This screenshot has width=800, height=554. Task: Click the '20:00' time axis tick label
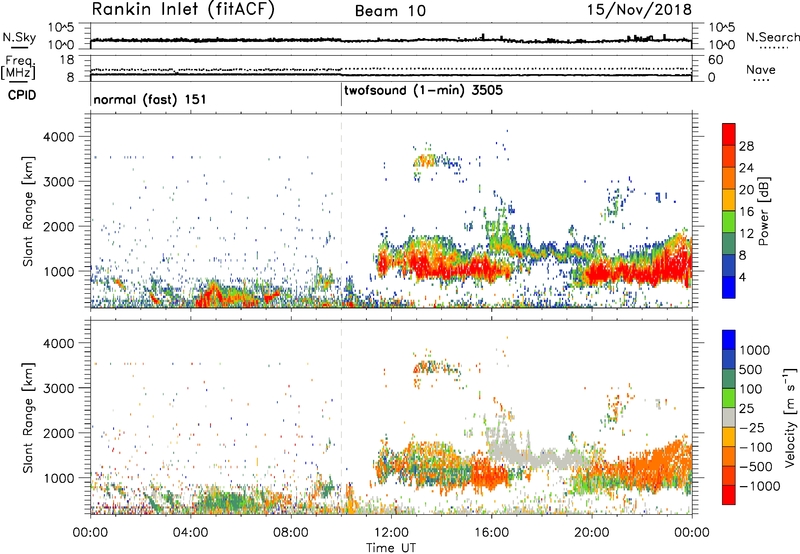(x=591, y=532)
